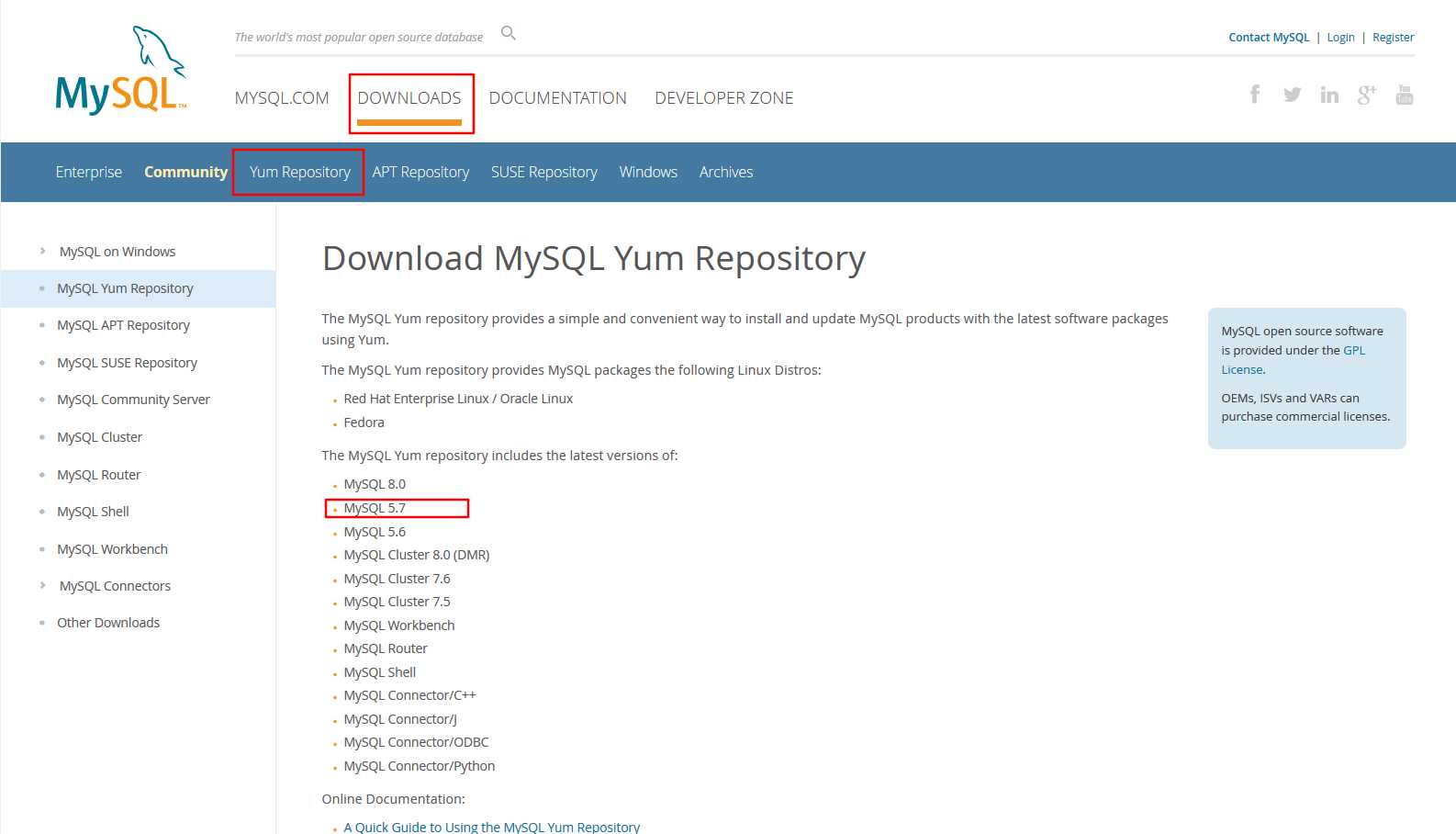This screenshot has width=1456, height=834.
Task: Open the Twitter social icon
Action: coord(1292,95)
